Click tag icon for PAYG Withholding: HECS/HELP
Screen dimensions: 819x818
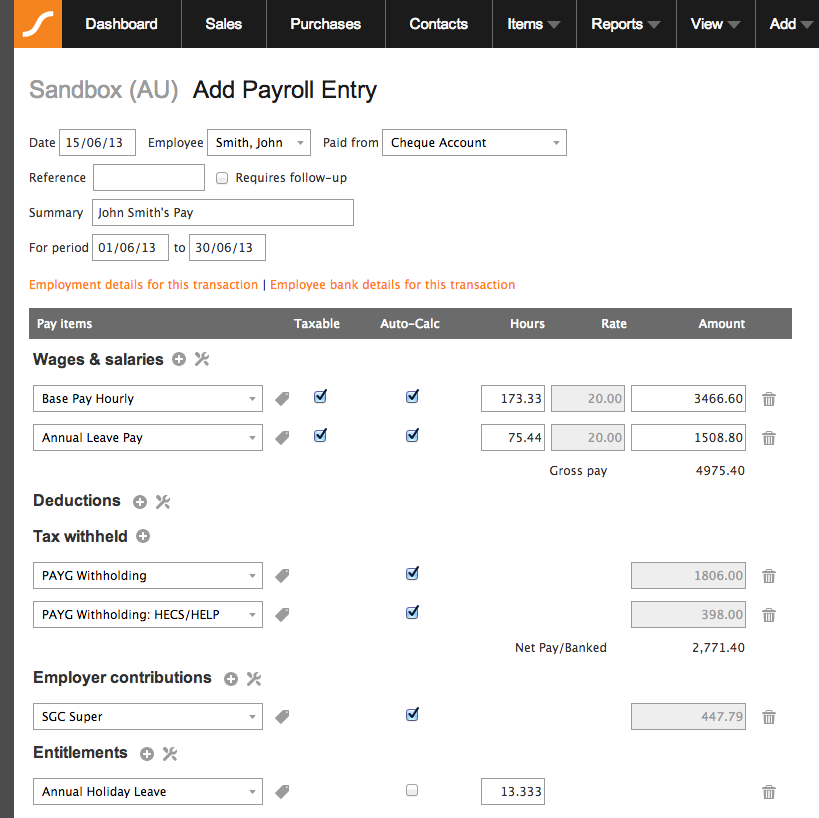pos(282,615)
